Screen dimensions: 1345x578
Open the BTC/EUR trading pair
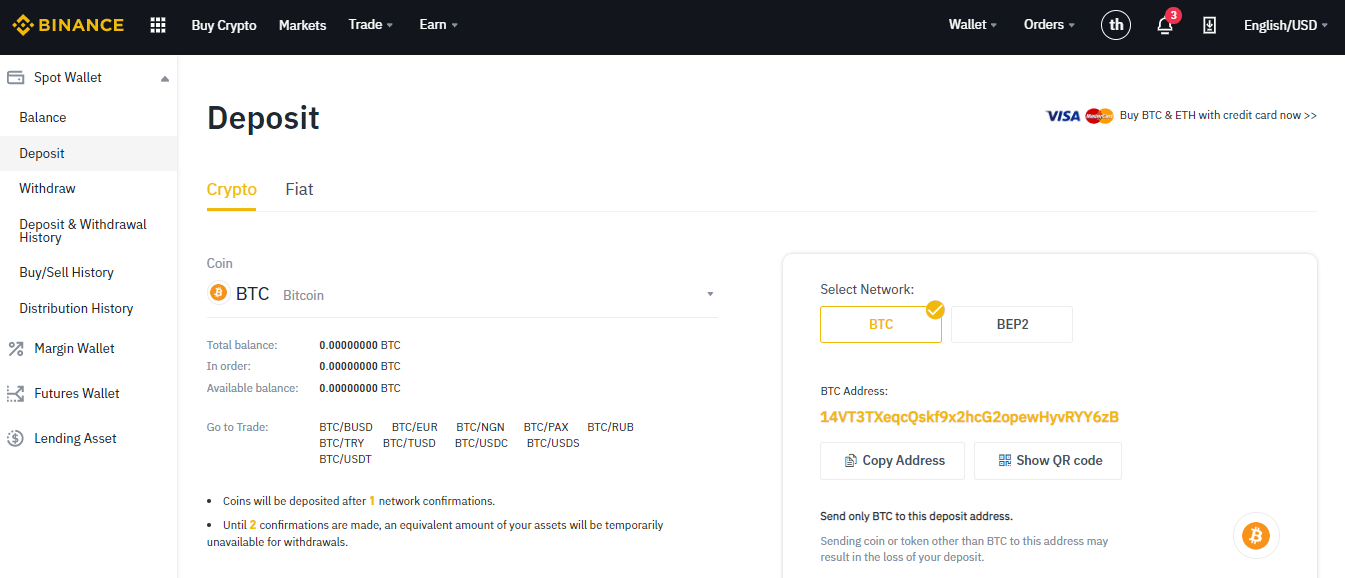pos(415,427)
